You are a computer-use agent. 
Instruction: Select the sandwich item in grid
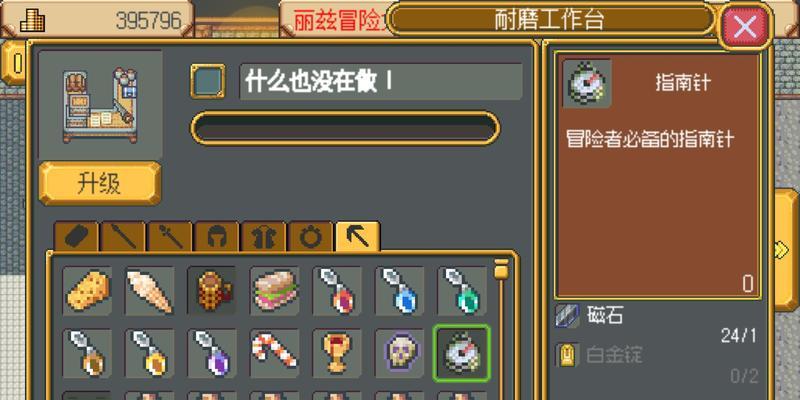(274, 291)
